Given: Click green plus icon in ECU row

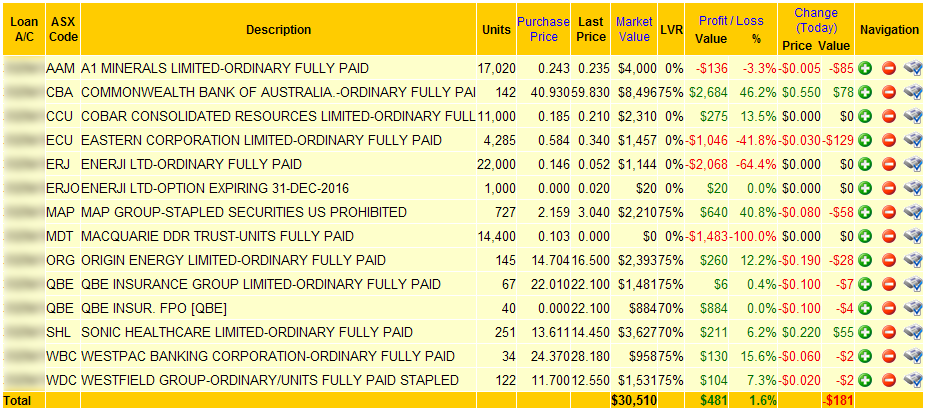Looking at the screenshot, I should (x=866, y=141).
